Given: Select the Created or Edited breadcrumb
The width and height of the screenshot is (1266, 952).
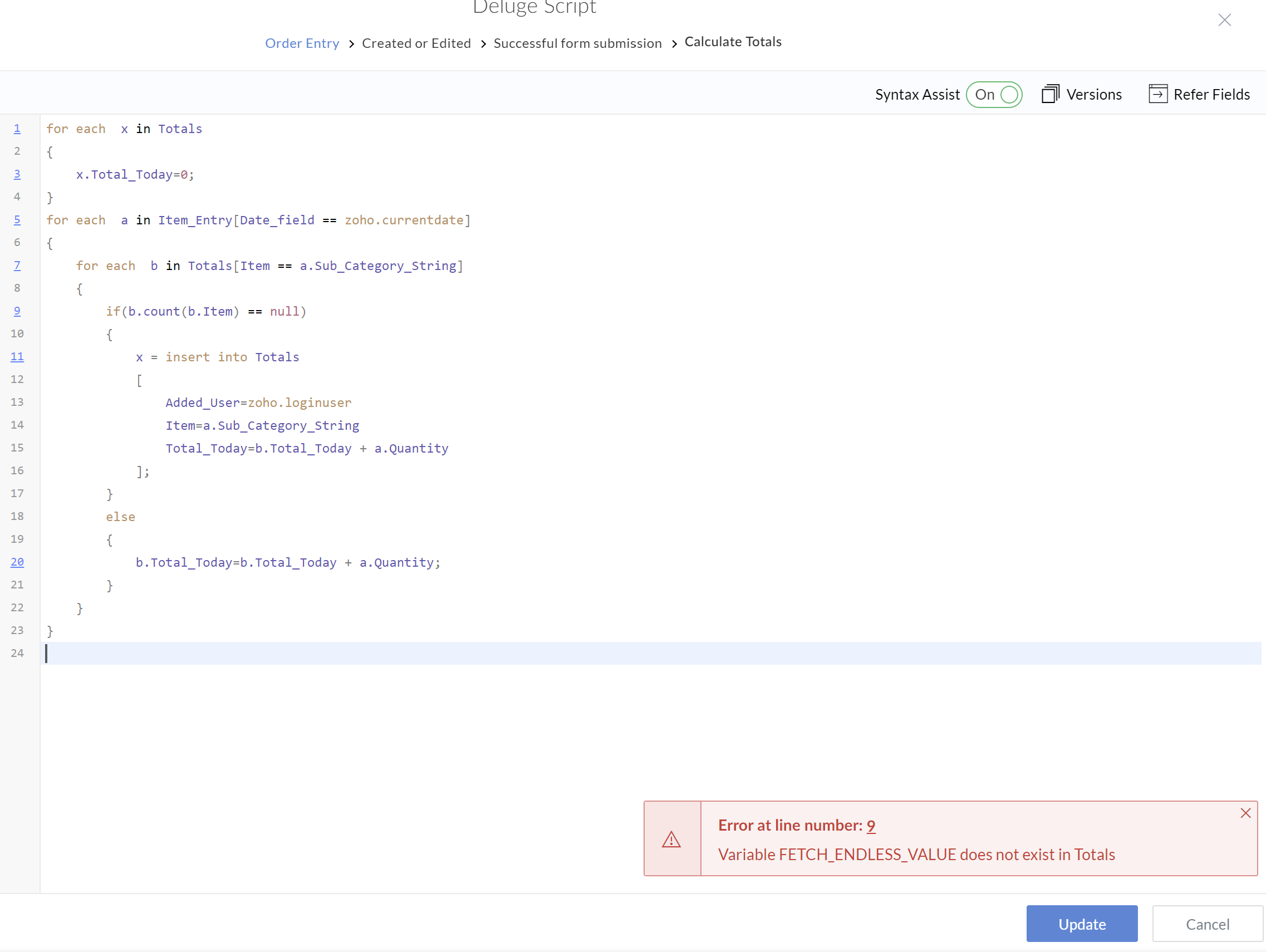Looking at the screenshot, I should pos(416,43).
